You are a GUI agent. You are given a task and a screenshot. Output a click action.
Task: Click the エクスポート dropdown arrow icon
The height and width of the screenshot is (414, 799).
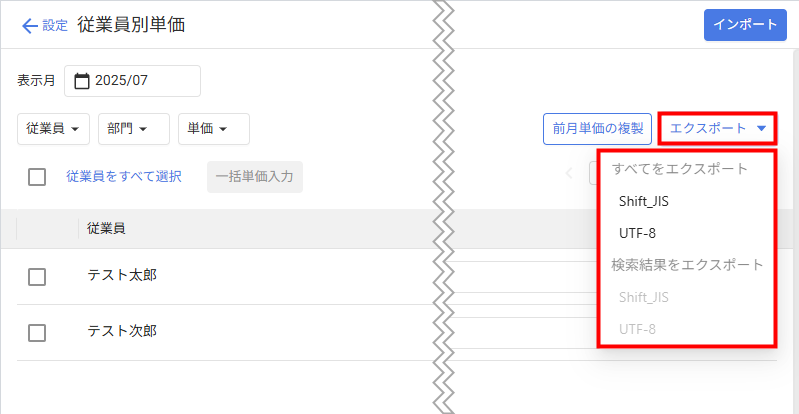[x=761, y=129]
